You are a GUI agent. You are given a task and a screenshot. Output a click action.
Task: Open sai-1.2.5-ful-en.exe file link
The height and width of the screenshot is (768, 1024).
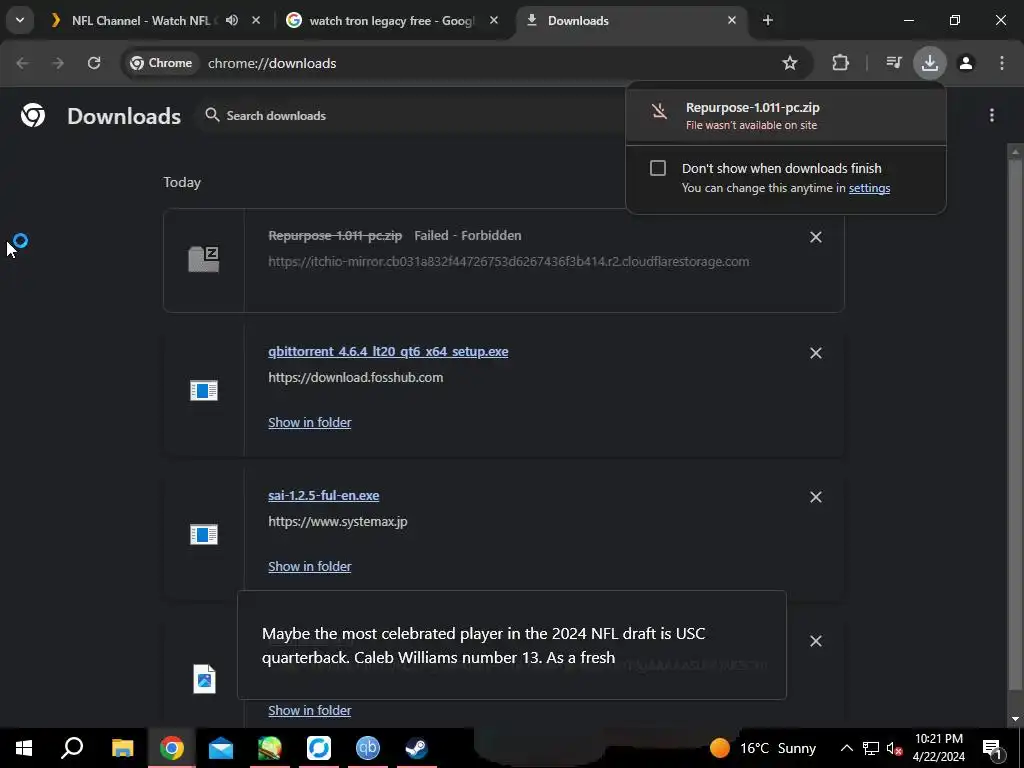pos(323,496)
